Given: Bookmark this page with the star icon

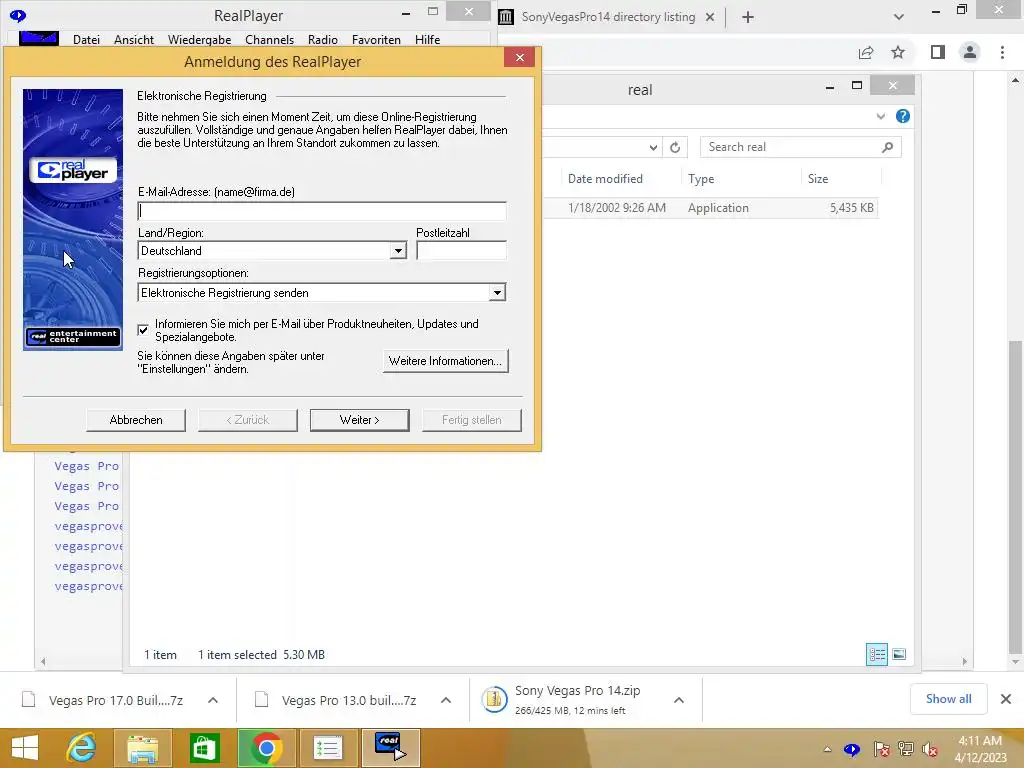Looking at the screenshot, I should pos(898,52).
